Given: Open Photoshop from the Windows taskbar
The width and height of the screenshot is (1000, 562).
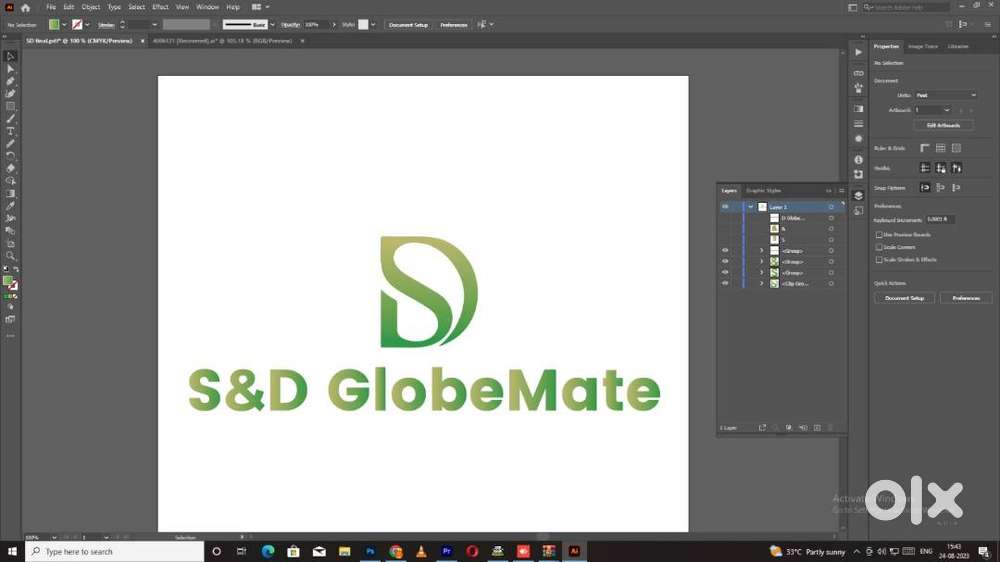Looking at the screenshot, I should point(370,551).
